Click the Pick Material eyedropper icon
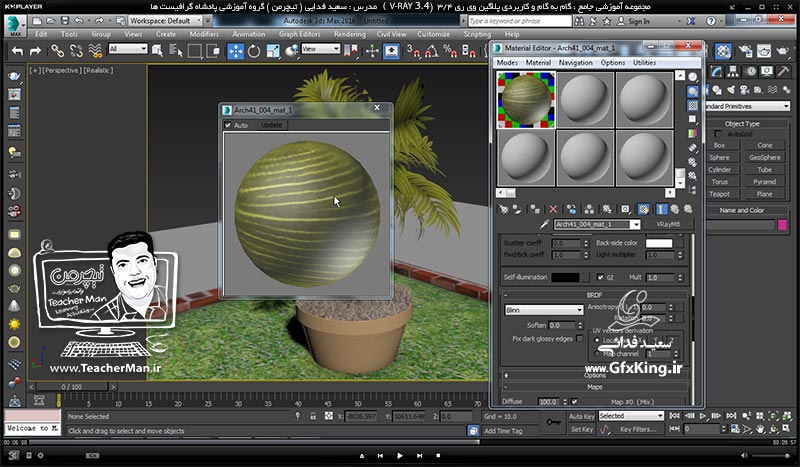 pyautogui.click(x=544, y=225)
